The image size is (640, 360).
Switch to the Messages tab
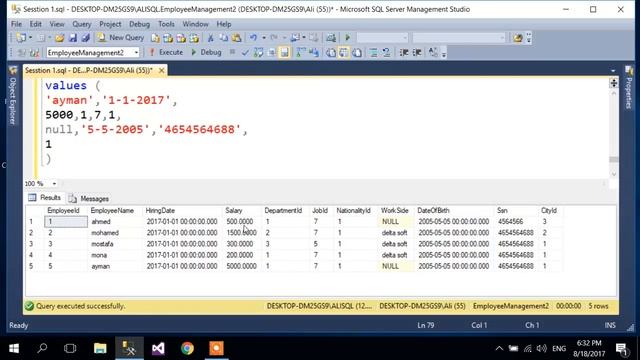pyautogui.click(x=89, y=199)
